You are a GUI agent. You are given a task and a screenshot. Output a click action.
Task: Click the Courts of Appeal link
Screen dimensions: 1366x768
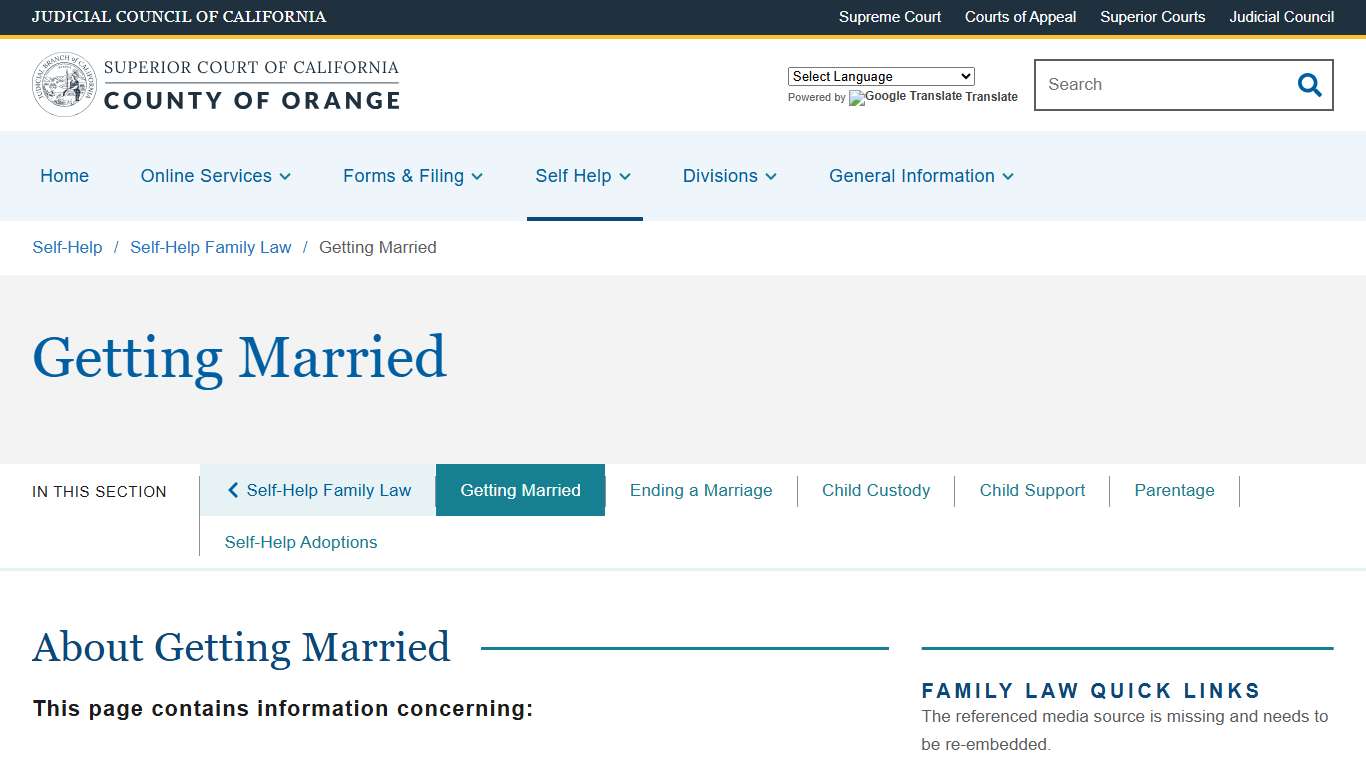pos(1020,17)
